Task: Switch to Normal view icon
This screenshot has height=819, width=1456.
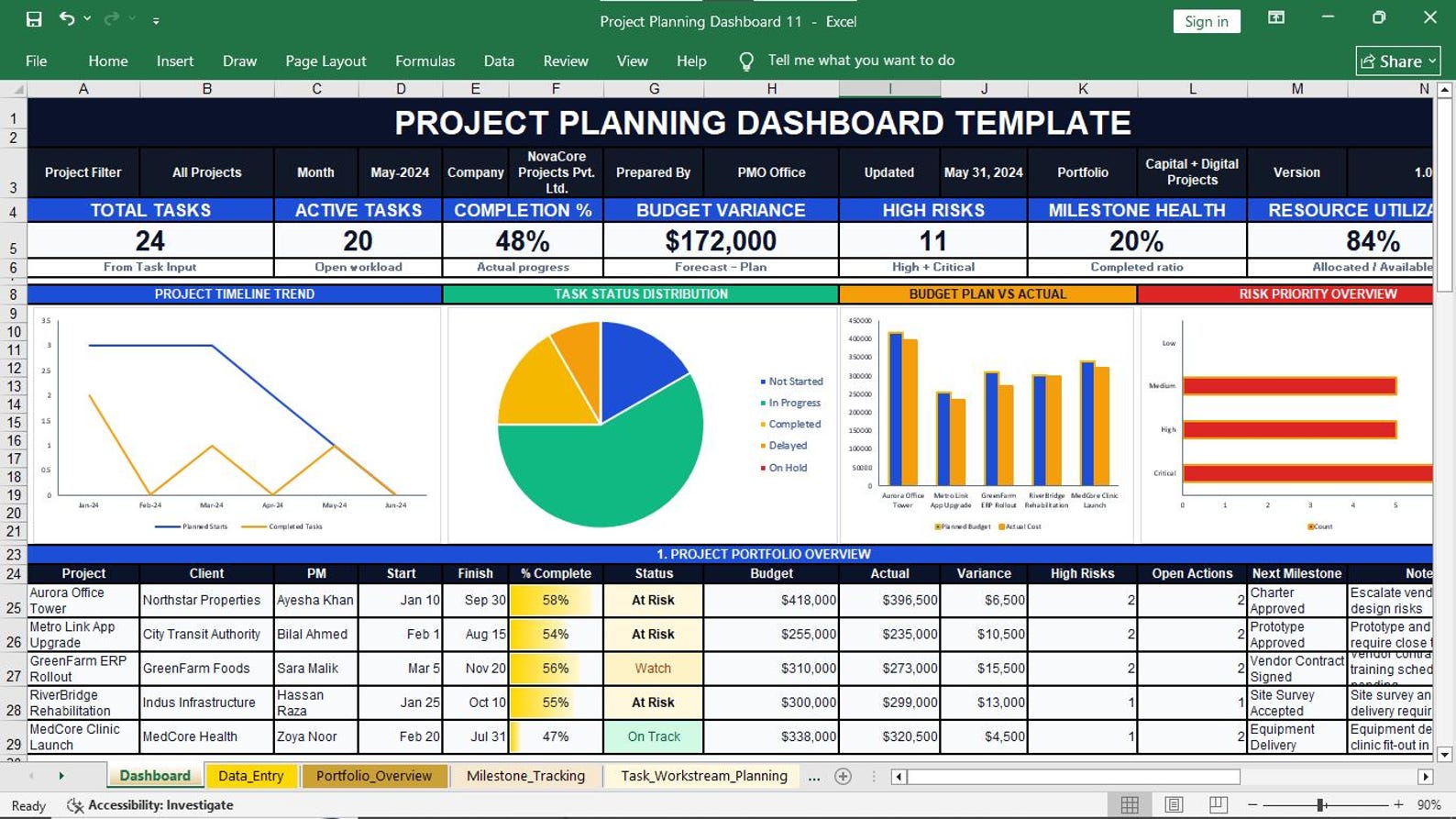Action: [1130, 804]
